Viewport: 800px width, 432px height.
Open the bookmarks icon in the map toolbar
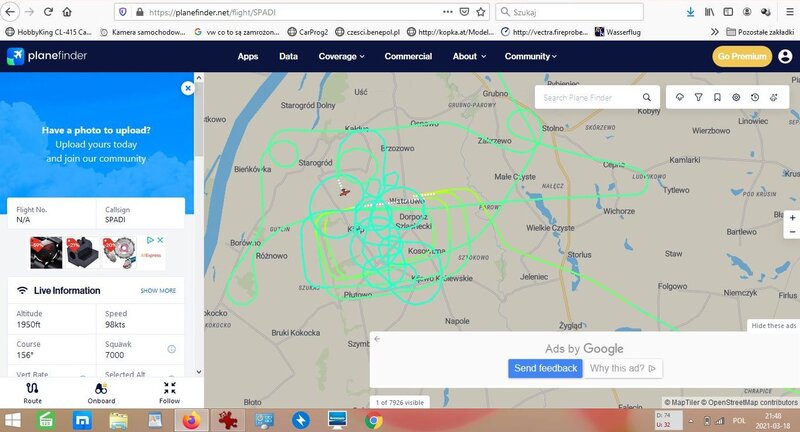coord(717,97)
